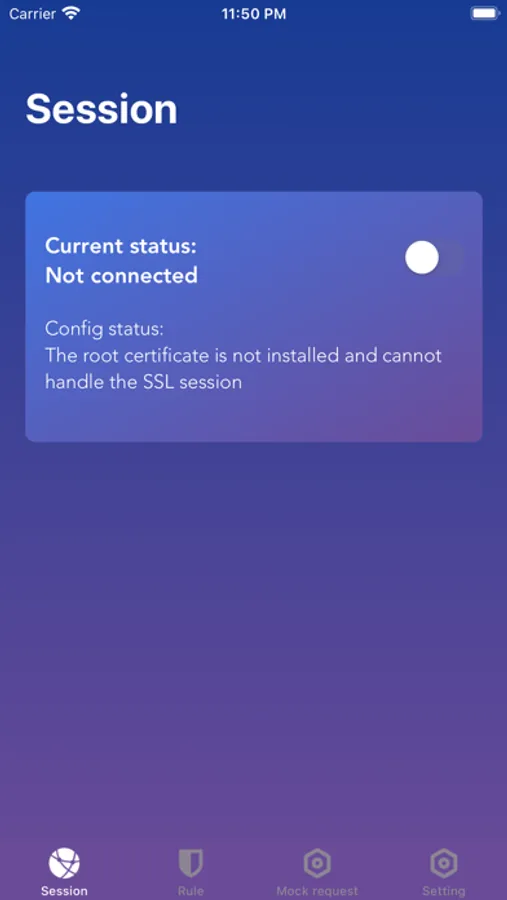Screen dimensions: 507x900
Task: Tap the Carrier text in status bar
Action: pos(32,14)
